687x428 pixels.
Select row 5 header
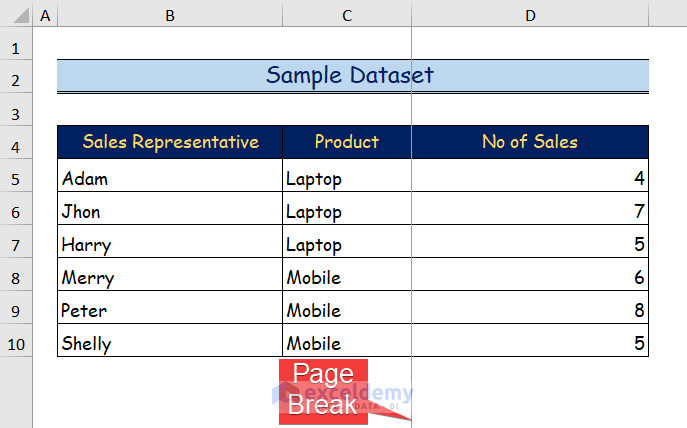[x=16, y=179]
